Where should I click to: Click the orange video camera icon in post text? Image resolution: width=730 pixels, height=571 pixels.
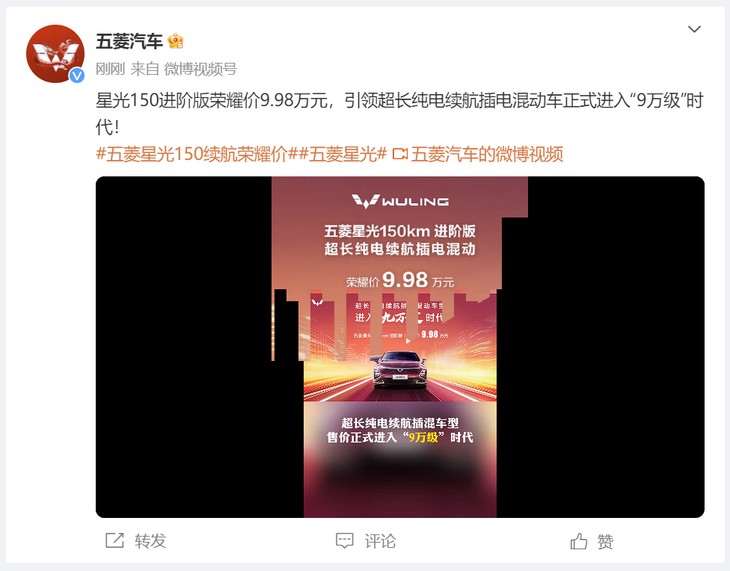400,154
